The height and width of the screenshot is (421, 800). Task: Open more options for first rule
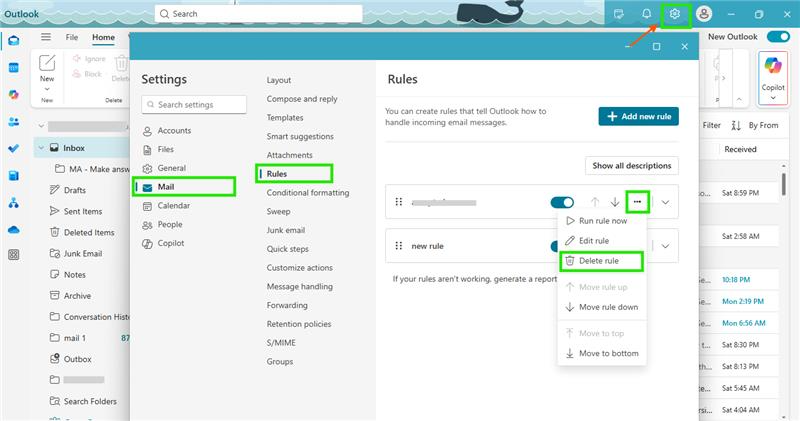click(637, 202)
